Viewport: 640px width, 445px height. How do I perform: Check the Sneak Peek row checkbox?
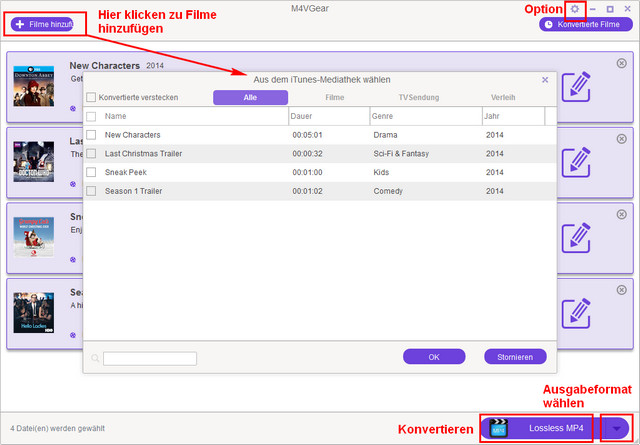pos(91,172)
